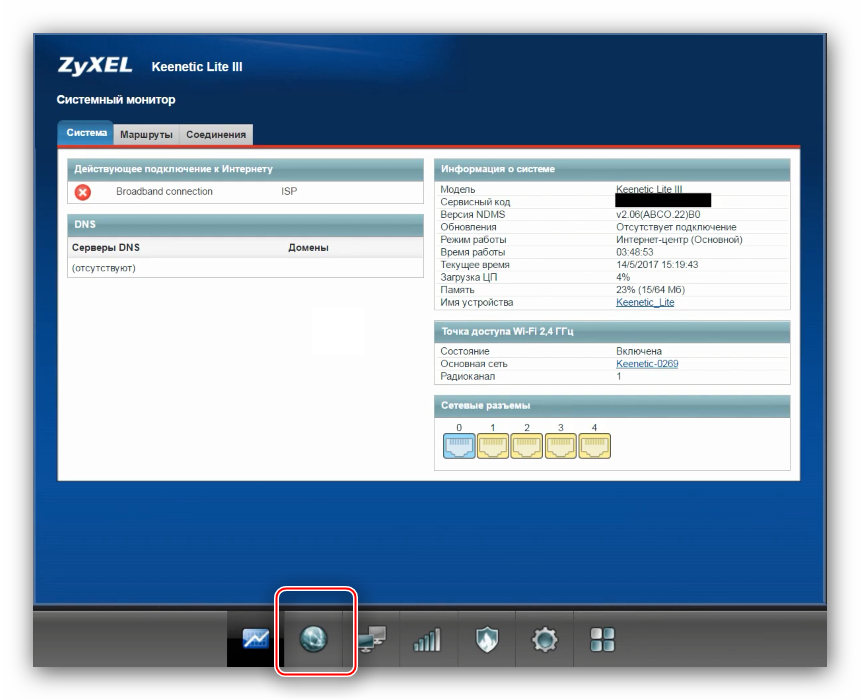Screen dimensions: 860x700
Task: Open Applications four-squares icon
Action: click(602, 639)
